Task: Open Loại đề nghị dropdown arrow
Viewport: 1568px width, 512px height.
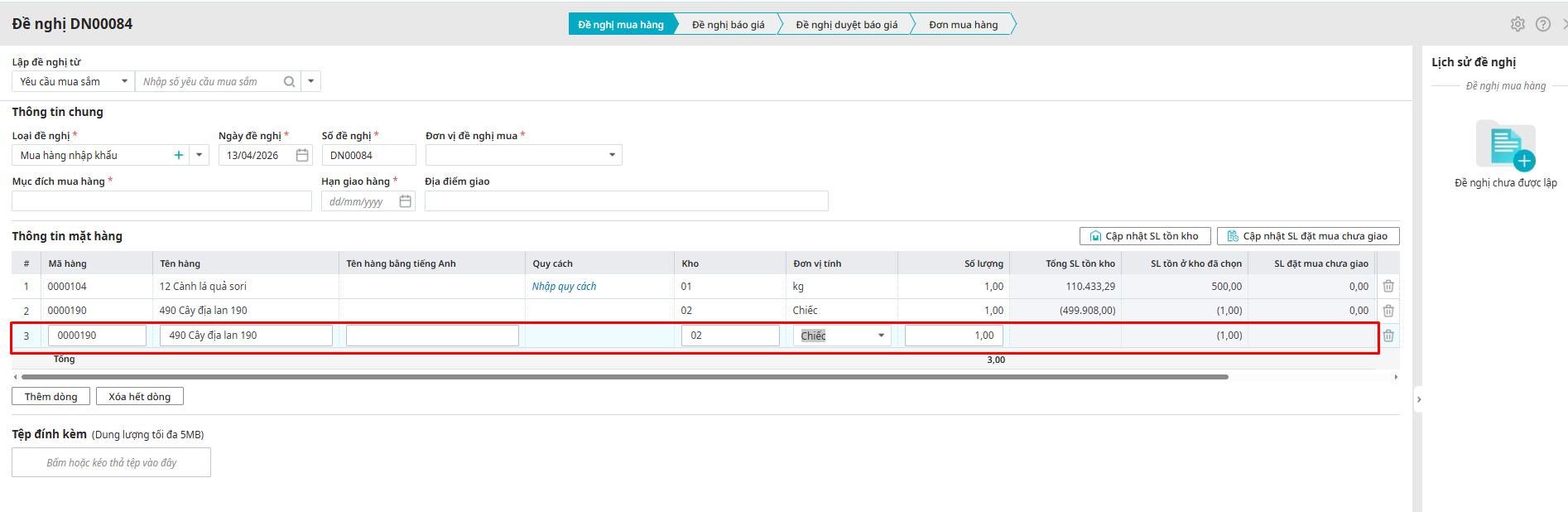Action: pyautogui.click(x=199, y=155)
